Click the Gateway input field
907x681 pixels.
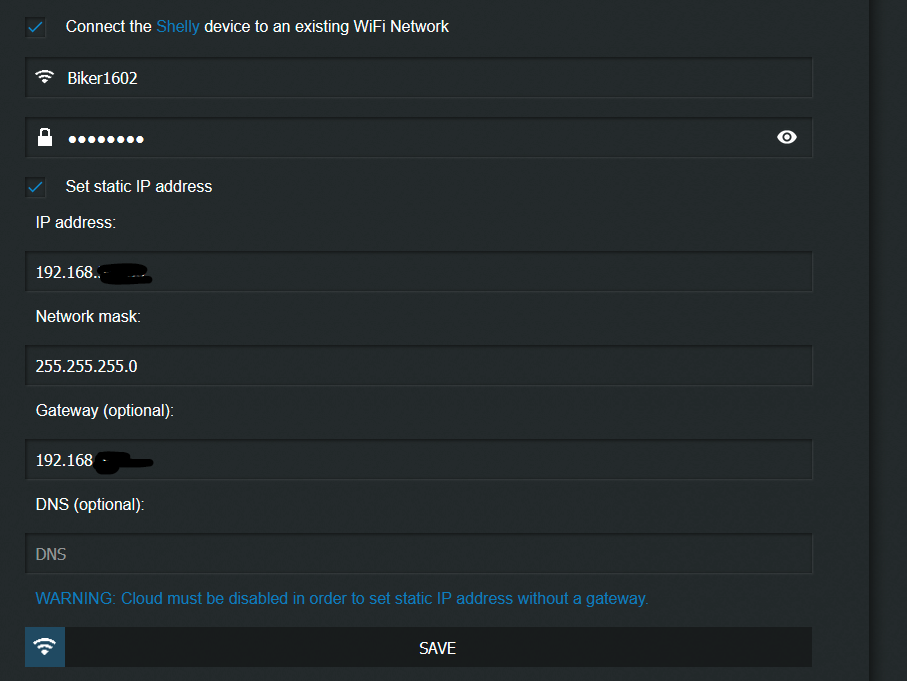pos(419,459)
